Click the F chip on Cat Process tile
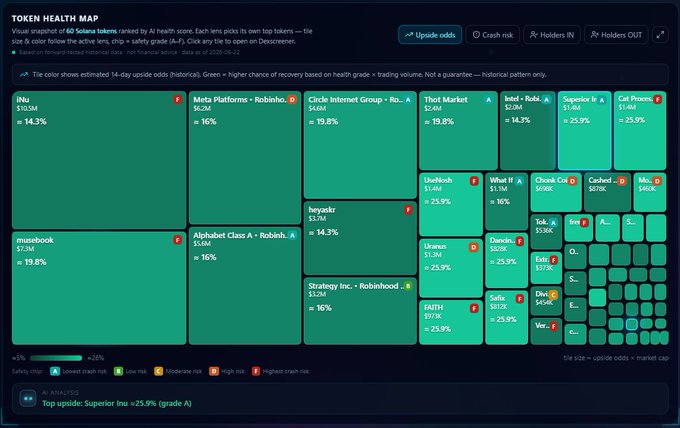680x428 pixels. [657, 100]
